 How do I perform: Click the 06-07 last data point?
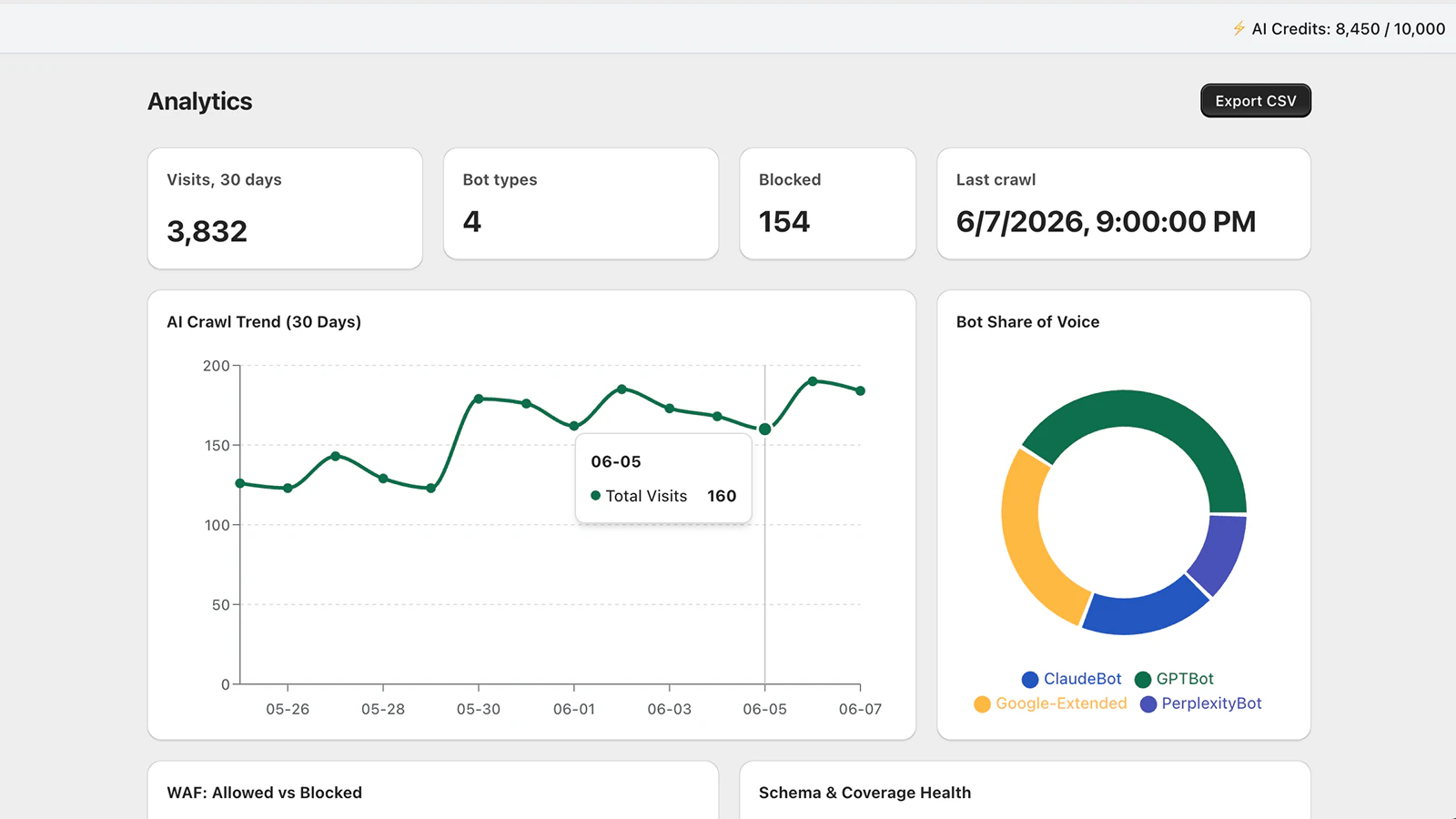[861, 390]
